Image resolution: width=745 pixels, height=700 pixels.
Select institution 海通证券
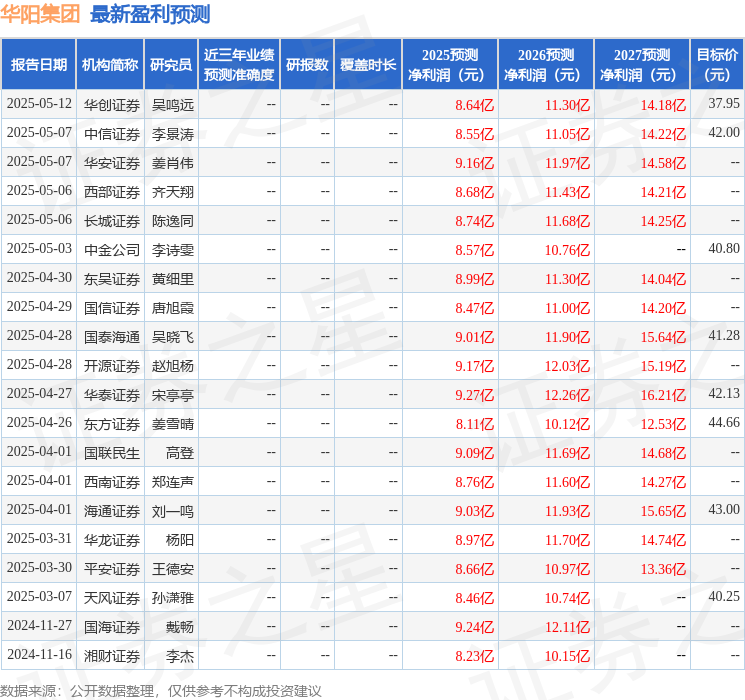112,511
